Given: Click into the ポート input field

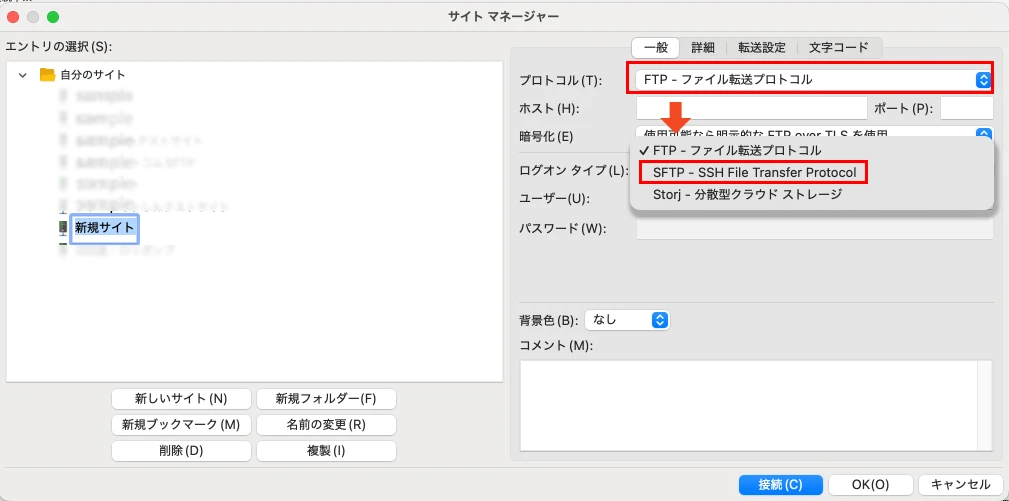Looking at the screenshot, I should point(966,108).
